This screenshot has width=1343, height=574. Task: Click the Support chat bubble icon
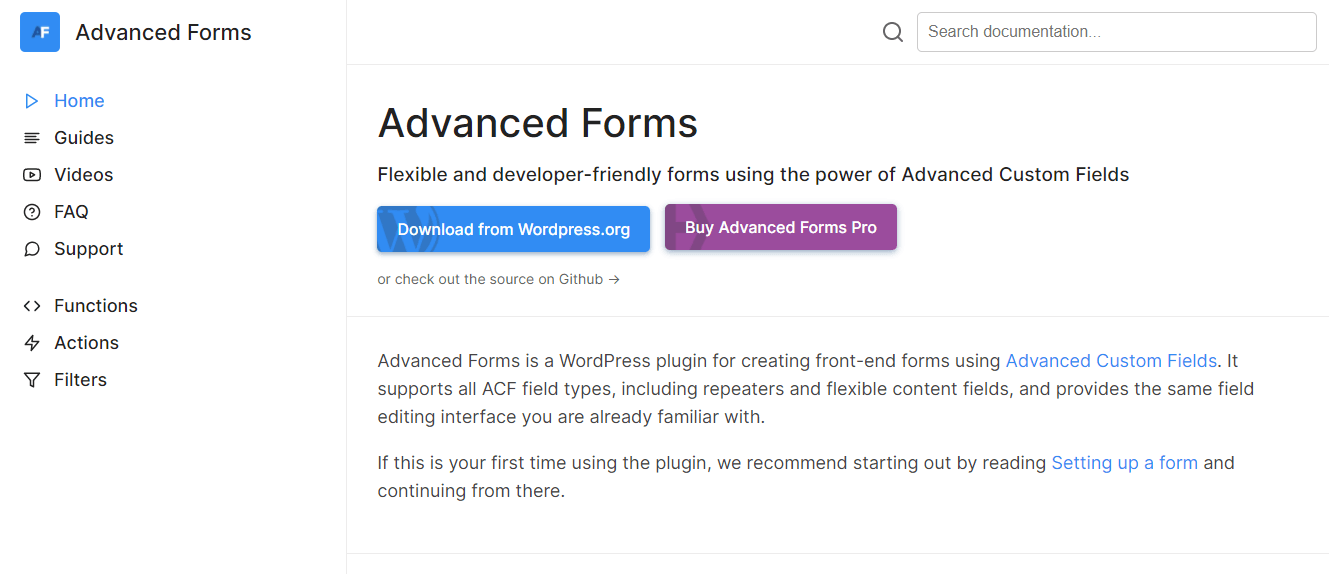tap(32, 249)
